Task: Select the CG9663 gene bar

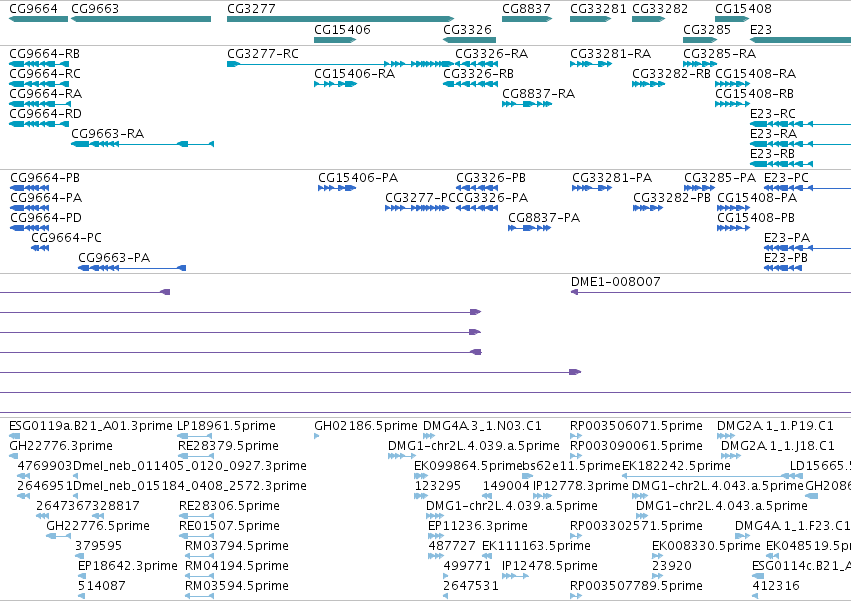Action: click(x=141, y=19)
